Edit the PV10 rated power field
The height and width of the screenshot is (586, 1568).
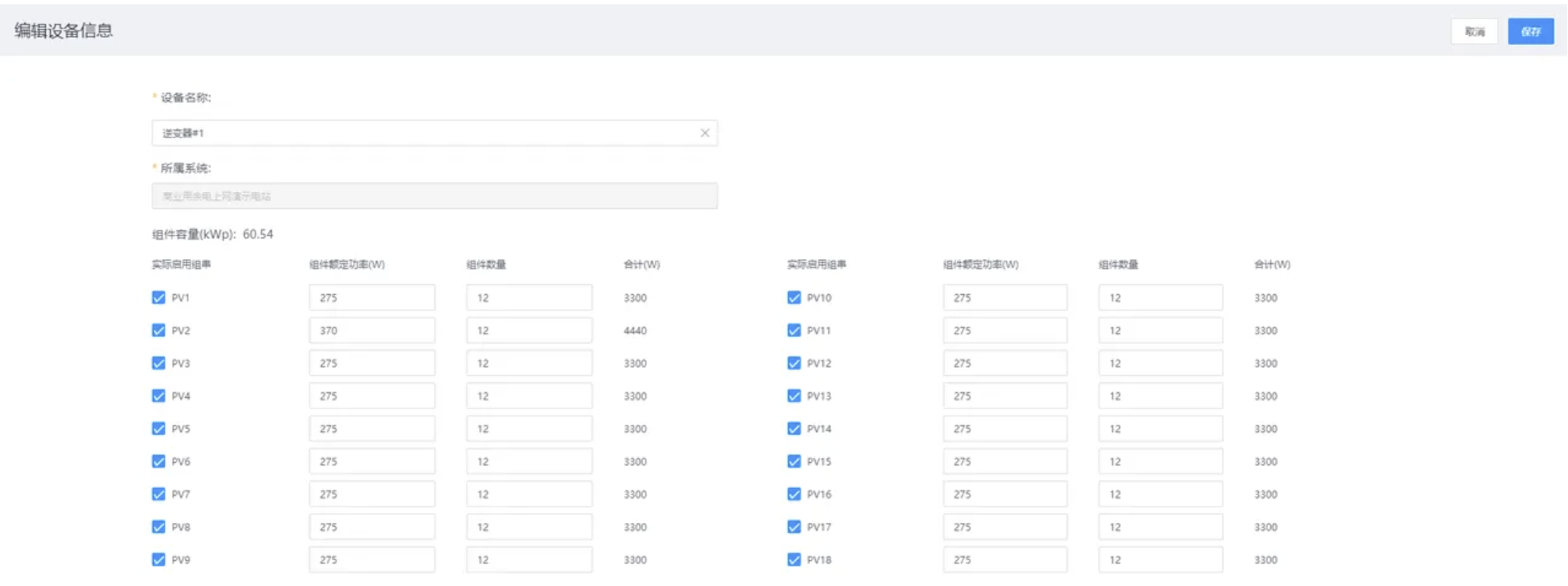pyautogui.click(x=1004, y=298)
